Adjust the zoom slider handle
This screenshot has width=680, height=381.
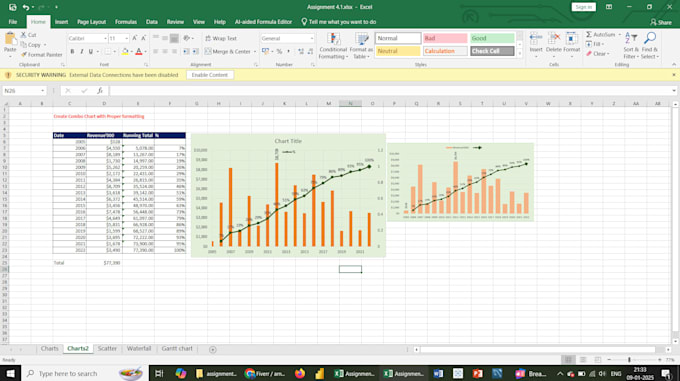(x=629, y=360)
